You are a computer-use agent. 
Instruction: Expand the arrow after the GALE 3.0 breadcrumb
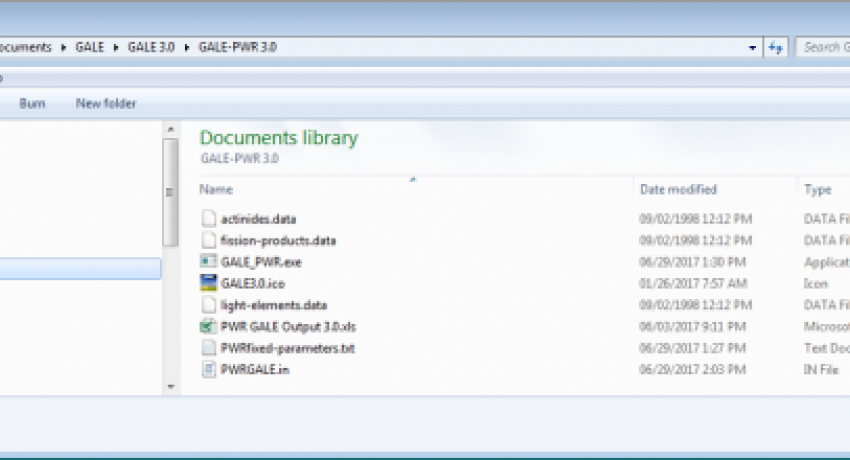point(187,48)
